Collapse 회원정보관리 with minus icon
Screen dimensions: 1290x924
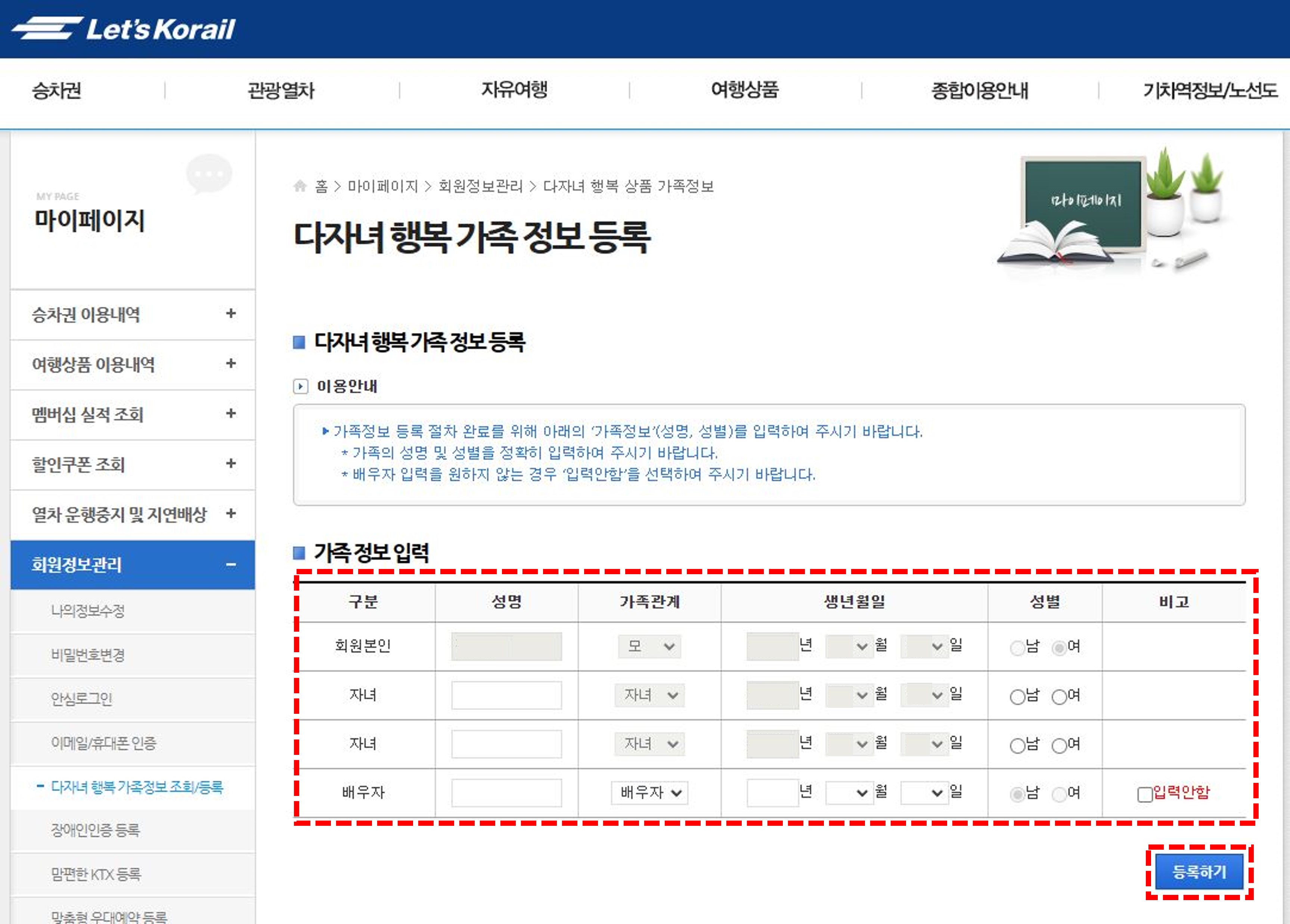[230, 564]
